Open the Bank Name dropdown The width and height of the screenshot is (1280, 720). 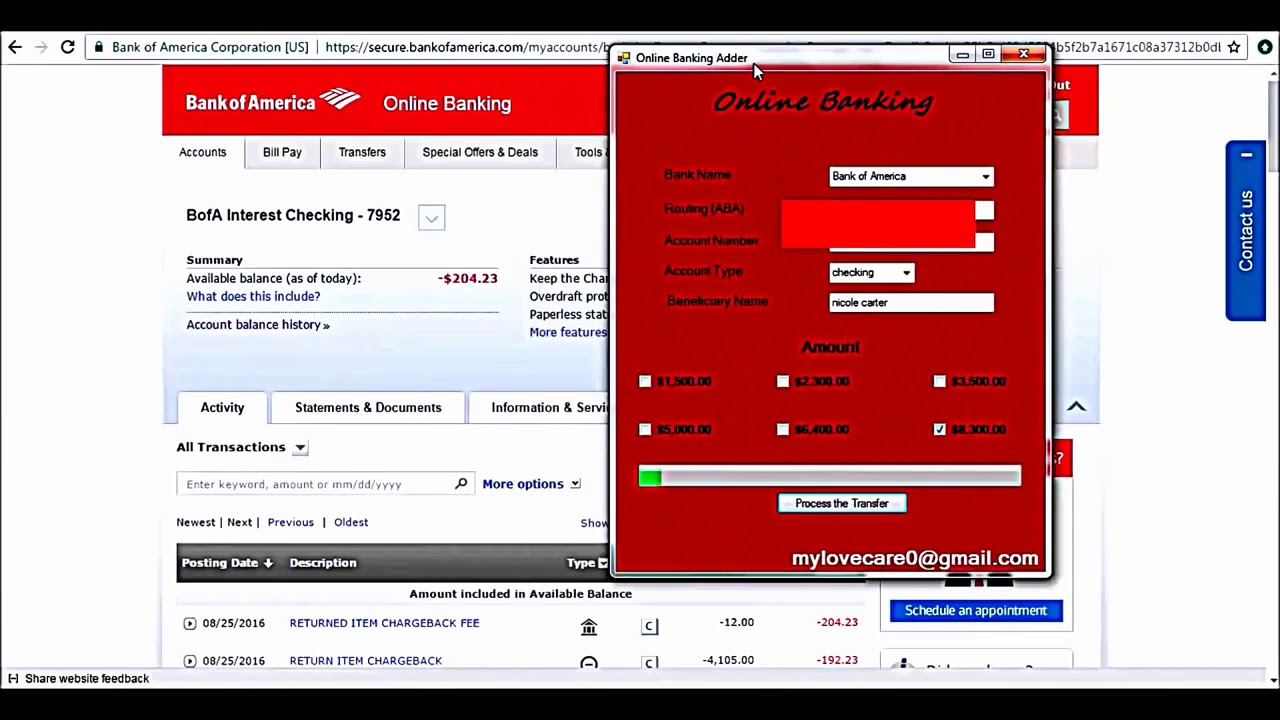coord(986,177)
